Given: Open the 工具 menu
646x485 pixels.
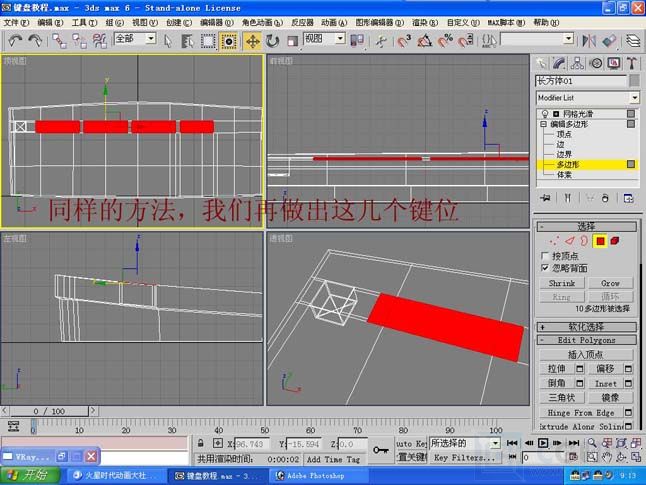Looking at the screenshot, I should (84, 23).
